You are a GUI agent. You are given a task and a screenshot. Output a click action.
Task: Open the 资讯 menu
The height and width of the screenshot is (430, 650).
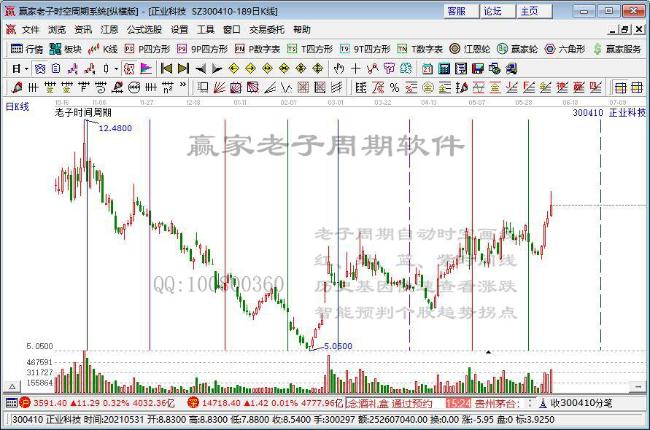(83, 29)
